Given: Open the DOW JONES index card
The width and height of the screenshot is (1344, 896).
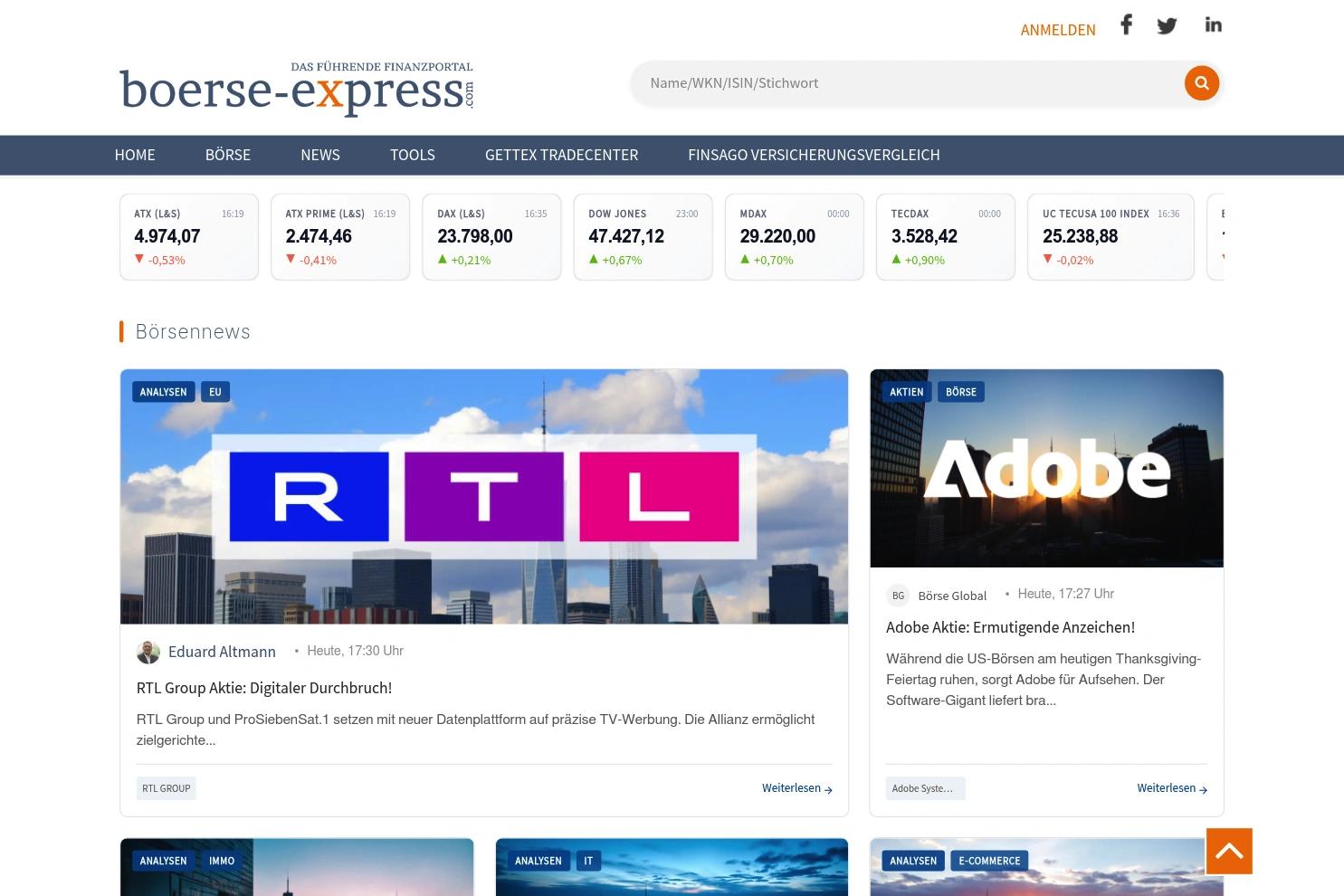Looking at the screenshot, I should click(643, 237).
